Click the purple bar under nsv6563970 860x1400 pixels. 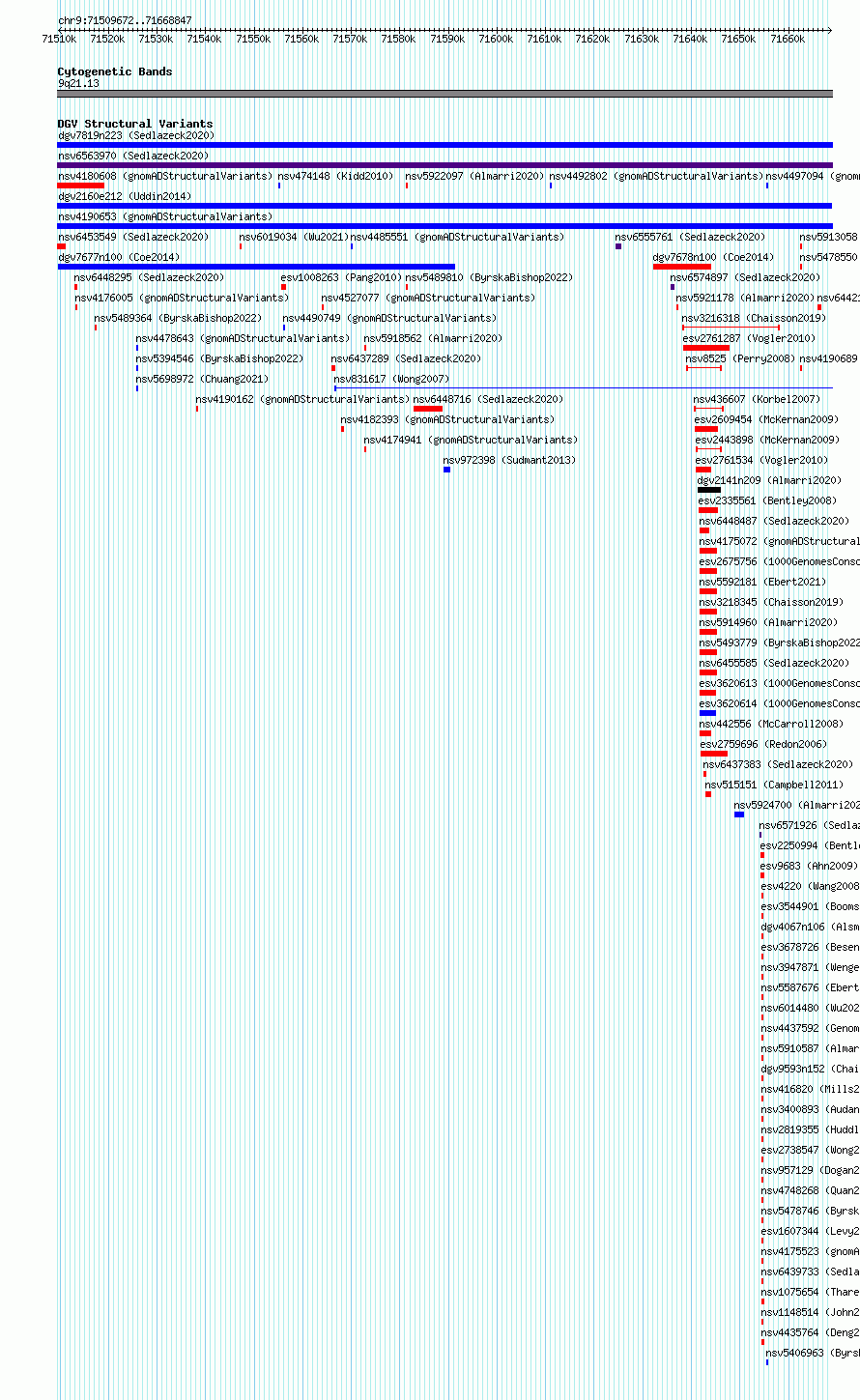pos(444,165)
